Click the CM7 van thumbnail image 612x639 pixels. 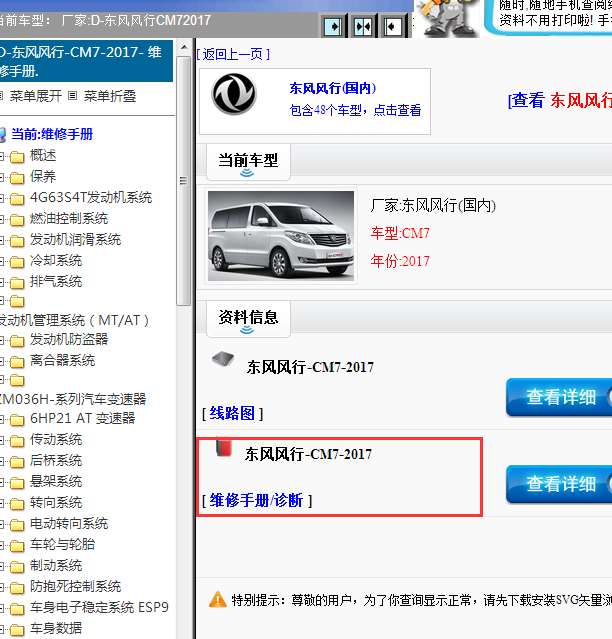coord(281,236)
